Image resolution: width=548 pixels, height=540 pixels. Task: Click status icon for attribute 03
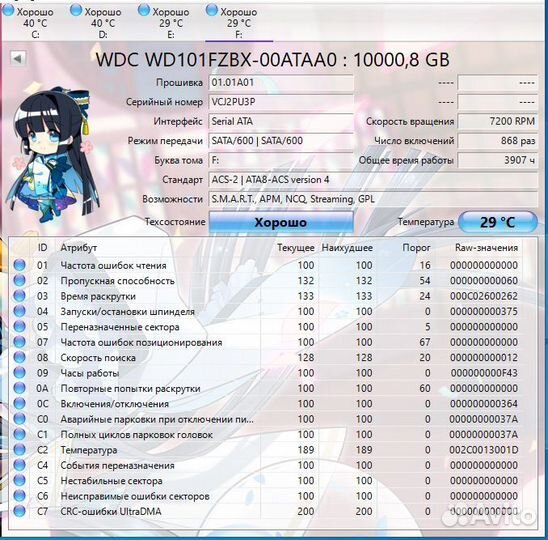tap(20, 296)
